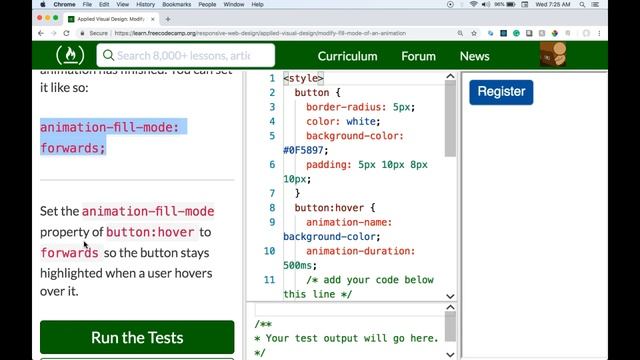640x360 pixels.
Task: Open the Curriculum nav link
Action: tap(347, 56)
